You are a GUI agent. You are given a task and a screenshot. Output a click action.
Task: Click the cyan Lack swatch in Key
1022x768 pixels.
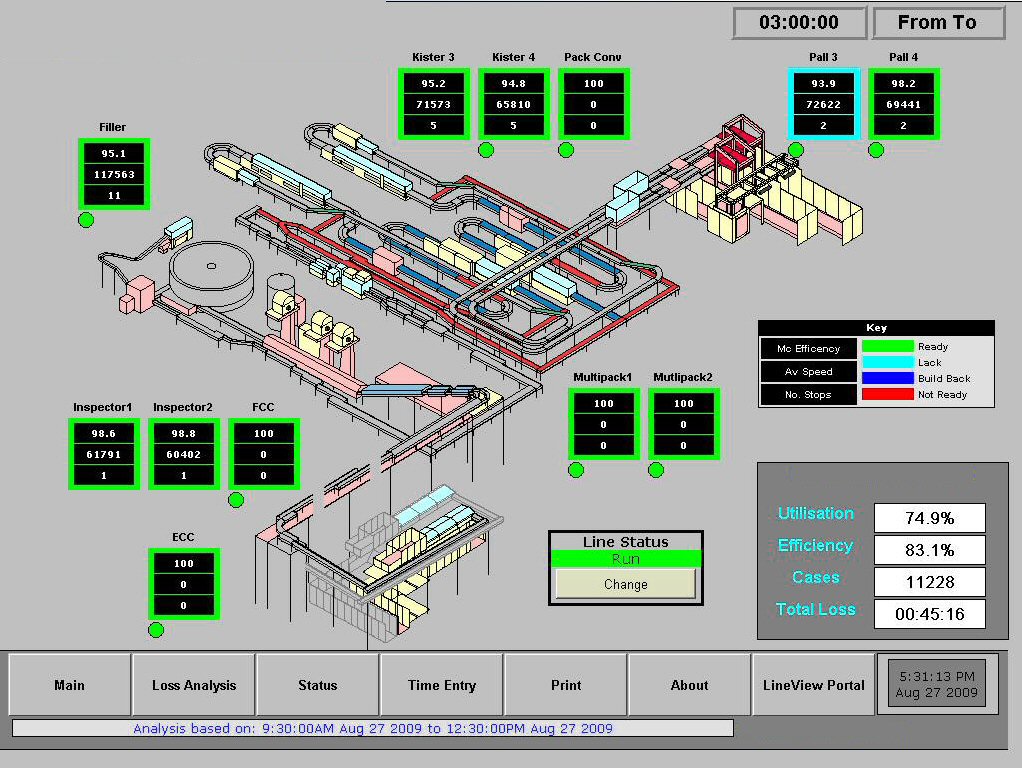click(x=888, y=362)
